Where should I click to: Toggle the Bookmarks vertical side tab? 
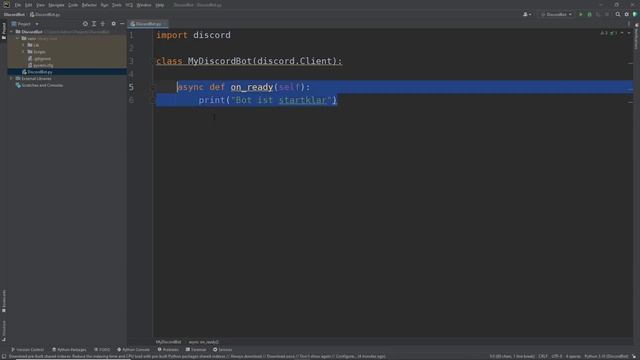coord(4,301)
